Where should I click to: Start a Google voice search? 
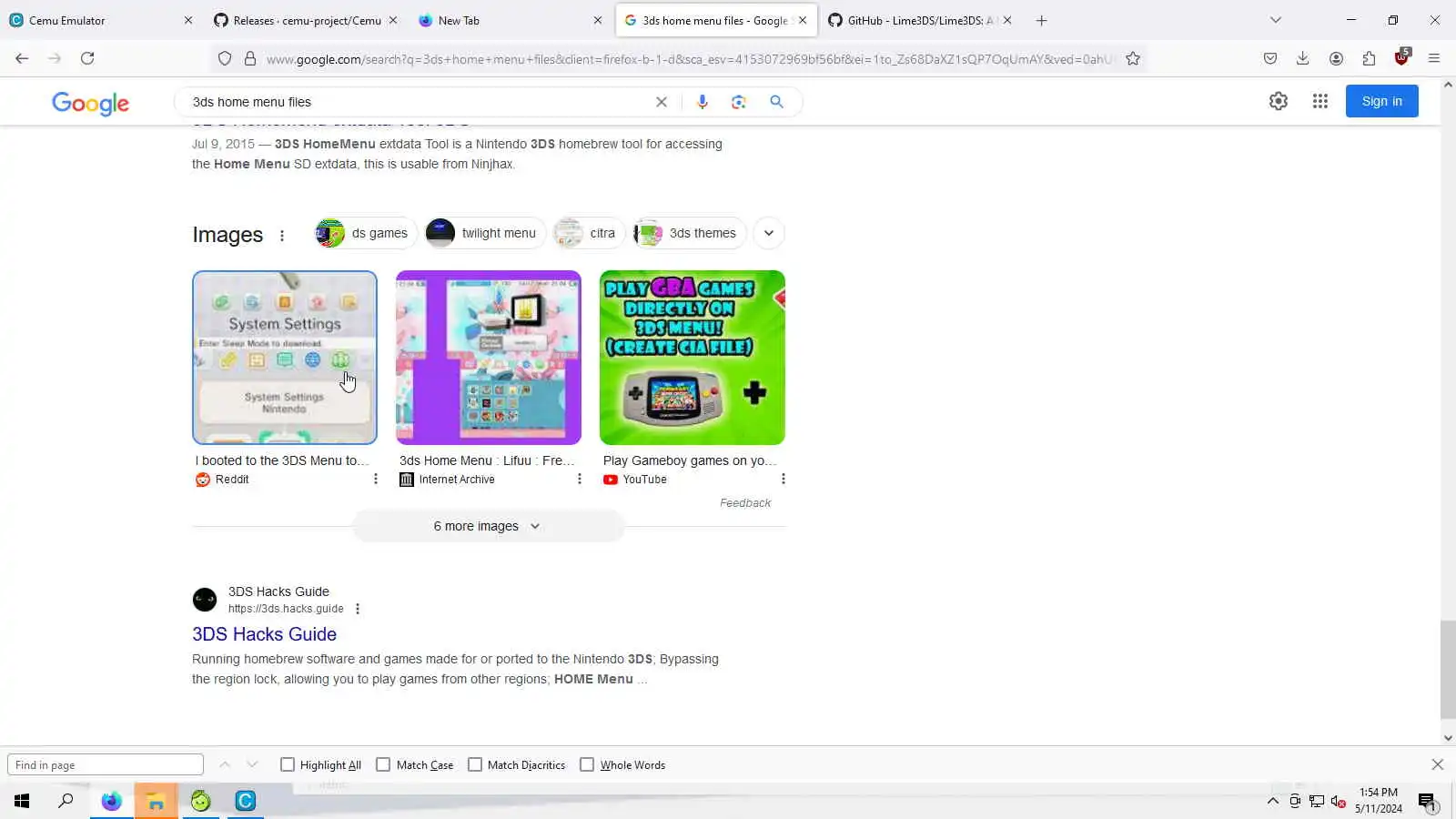(703, 102)
